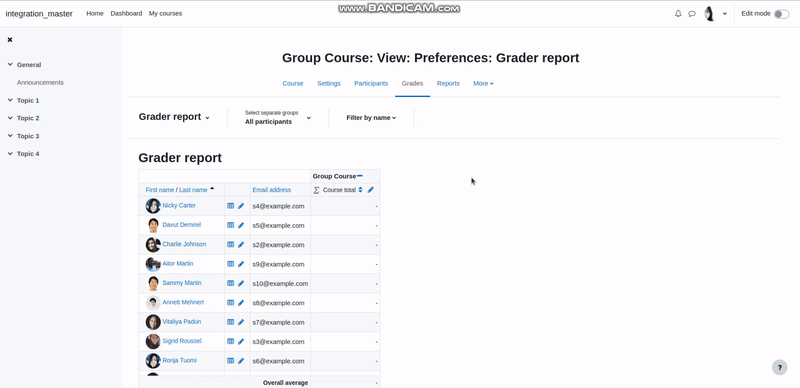Open grade table icon for Vitaliya Padun

[230, 322]
